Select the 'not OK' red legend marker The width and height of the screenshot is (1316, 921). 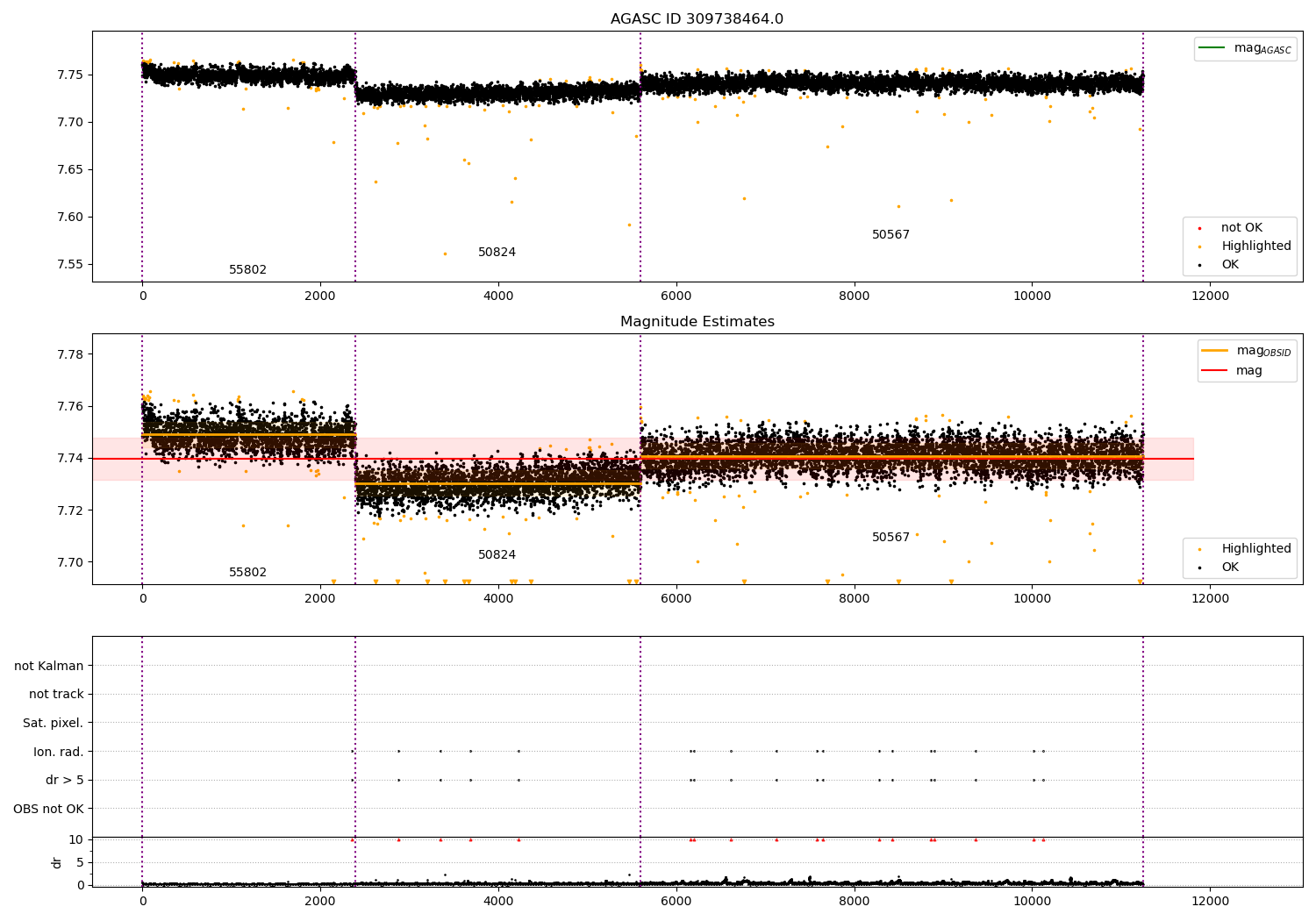(x=1199, y=228)
